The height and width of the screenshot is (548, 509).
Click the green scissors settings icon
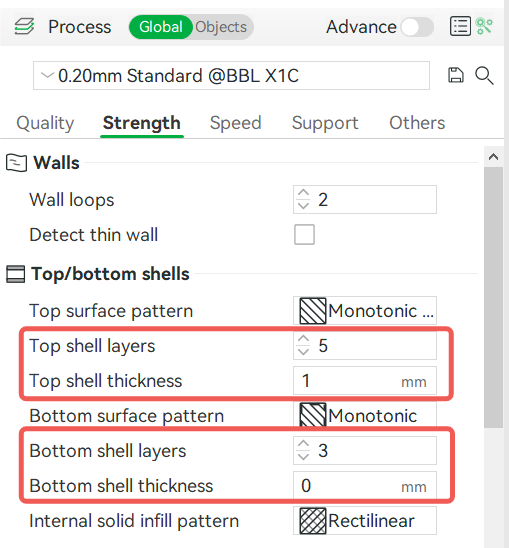[x=485, y=27]
